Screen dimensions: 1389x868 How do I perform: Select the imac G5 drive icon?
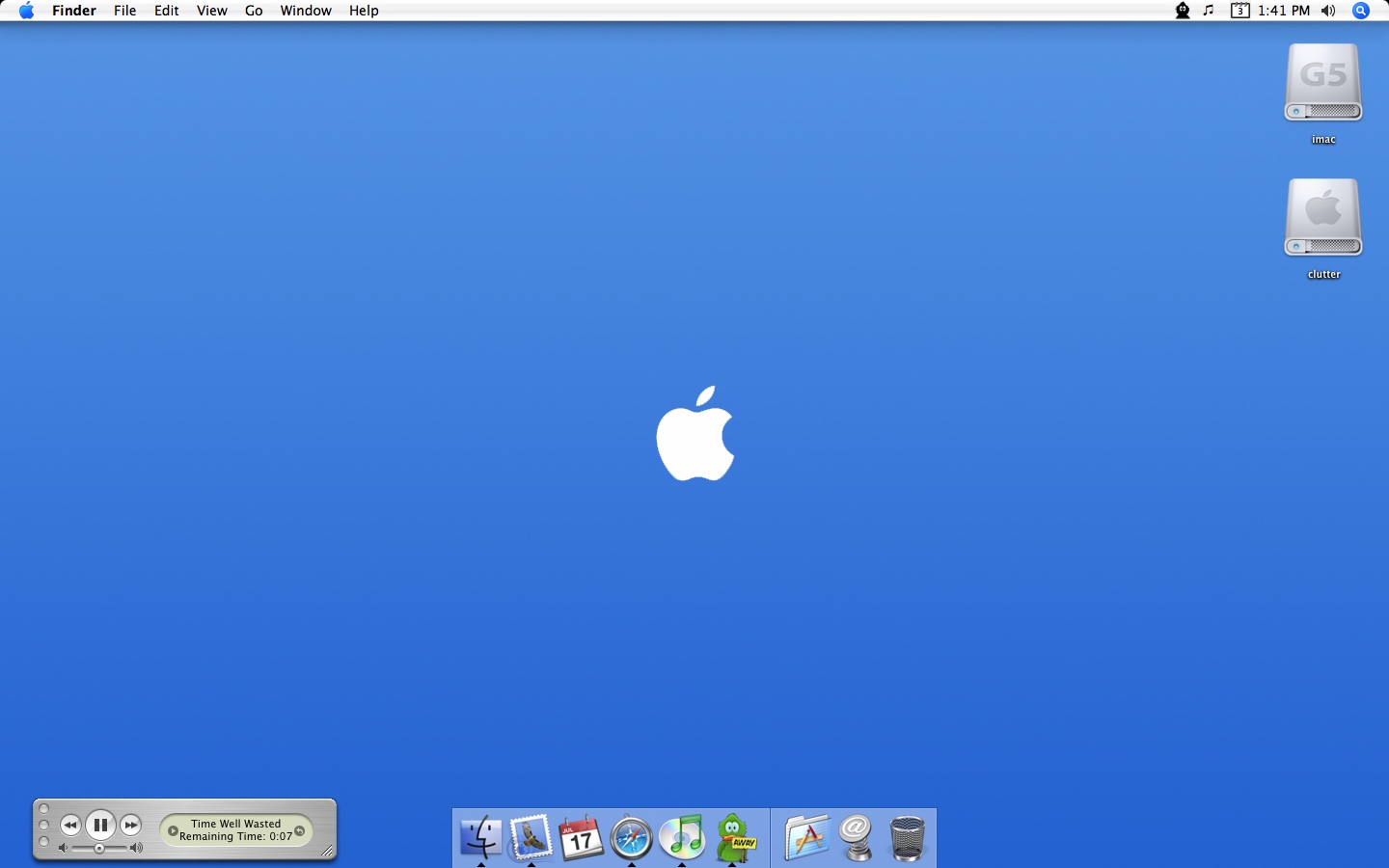pyautogui.click(x=1323, y=83)
